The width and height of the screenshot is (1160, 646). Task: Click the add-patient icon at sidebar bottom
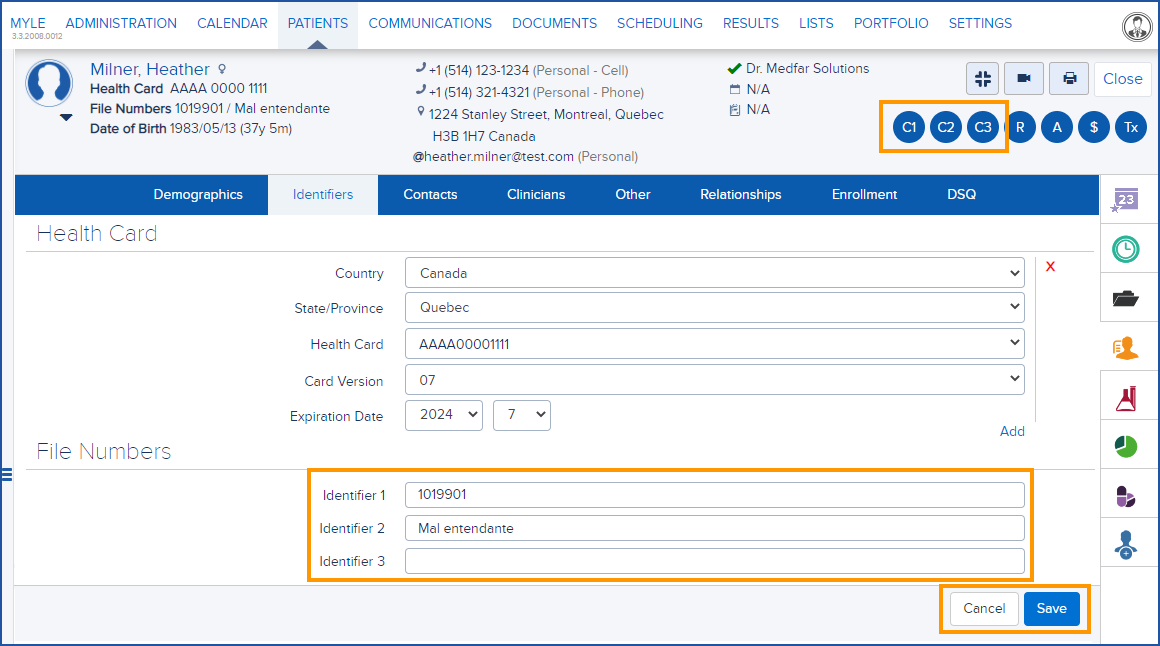coord(1129,543)
